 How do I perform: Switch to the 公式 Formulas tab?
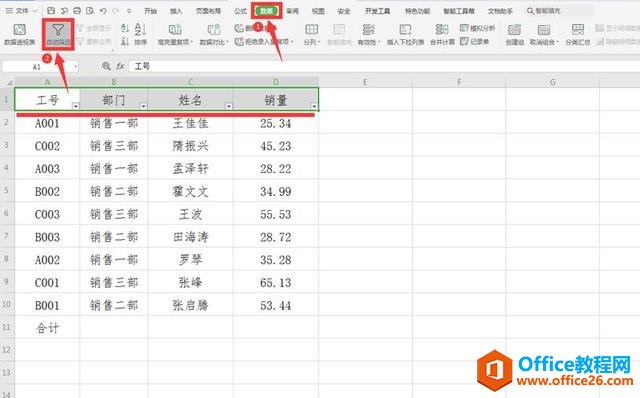[x=241, y=11]
